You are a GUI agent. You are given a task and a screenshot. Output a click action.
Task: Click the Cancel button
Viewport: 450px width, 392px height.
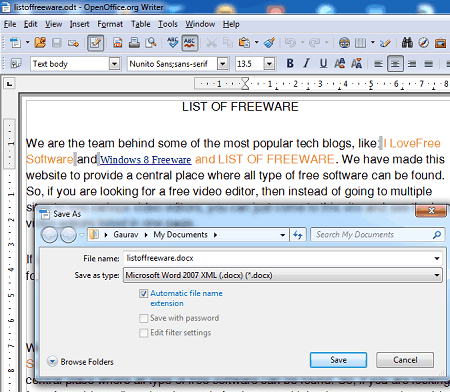click(x=405, y=360)
